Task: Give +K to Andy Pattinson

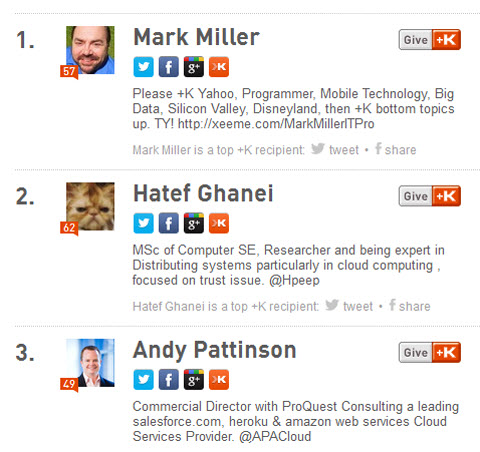Action: (430, 352)
